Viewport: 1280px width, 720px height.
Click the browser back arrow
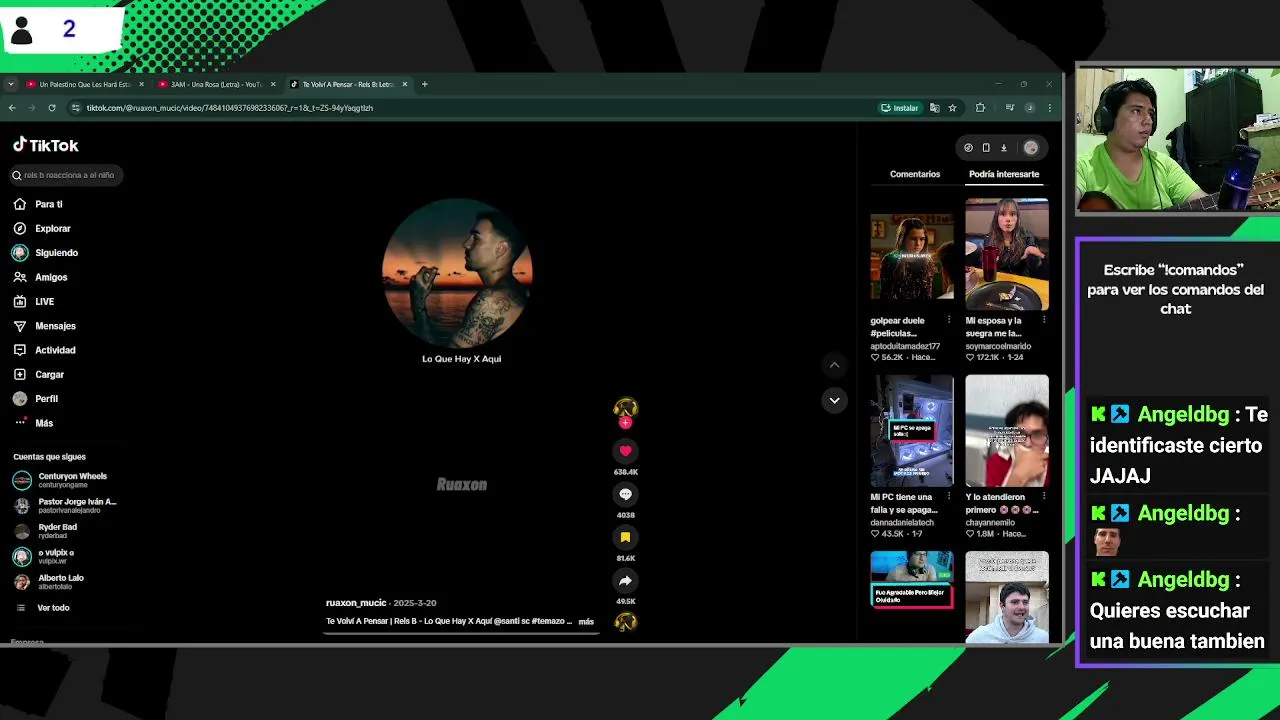point(12,108)
